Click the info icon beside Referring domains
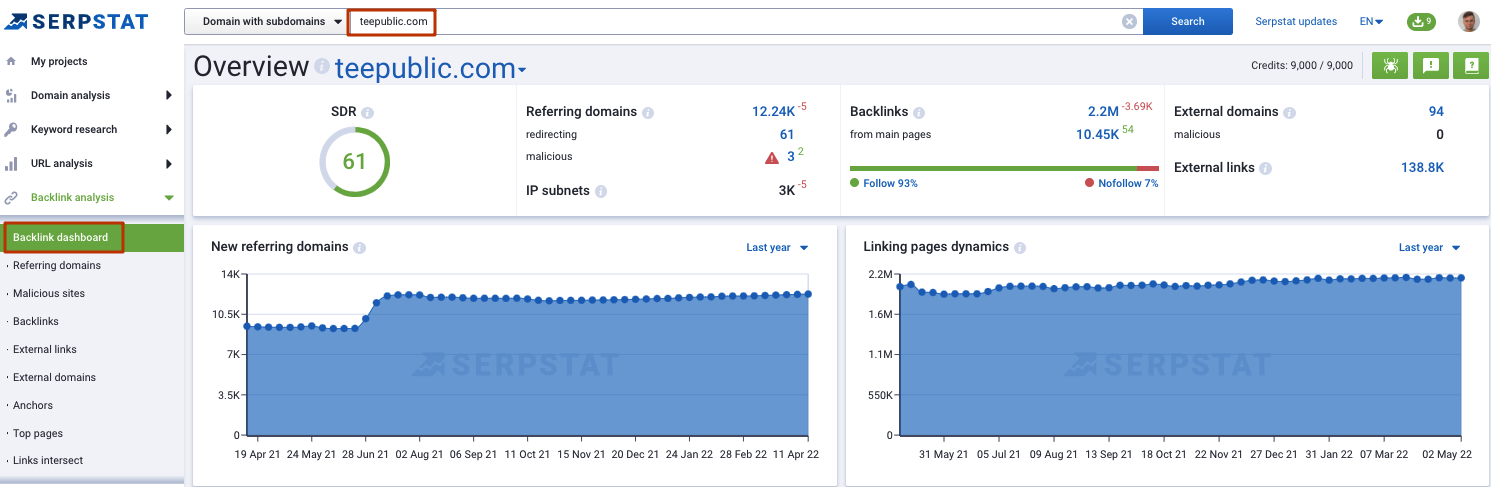This screenshot has width=1491, height=487. (648, 113)
